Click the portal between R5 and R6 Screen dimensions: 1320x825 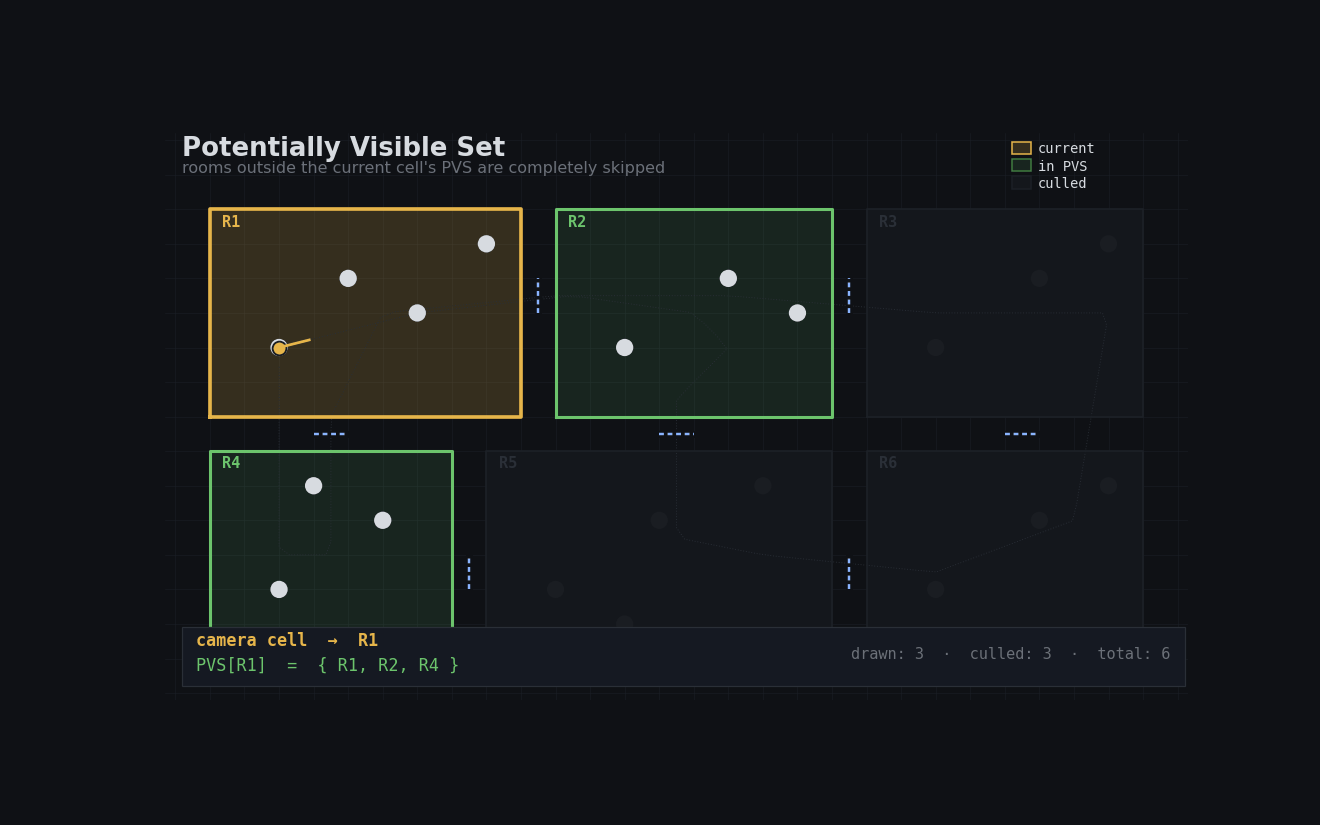pos(849,573)
